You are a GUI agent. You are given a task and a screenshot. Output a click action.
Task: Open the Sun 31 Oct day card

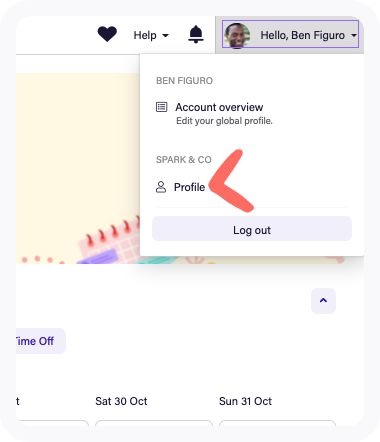pyautogui.click(x=277, y=423)
